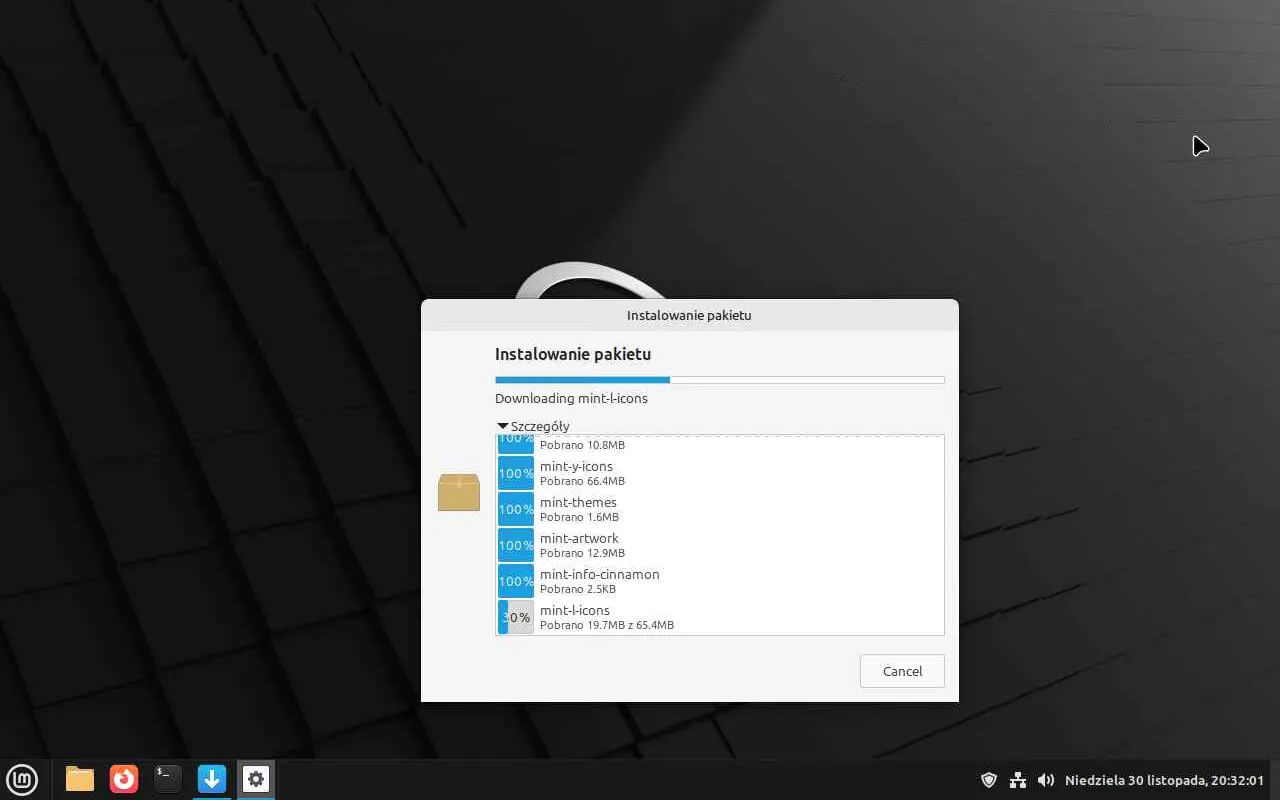Open the calendar from the panel clock
Screen dimensions: 1280x800
coord(1165,780)
